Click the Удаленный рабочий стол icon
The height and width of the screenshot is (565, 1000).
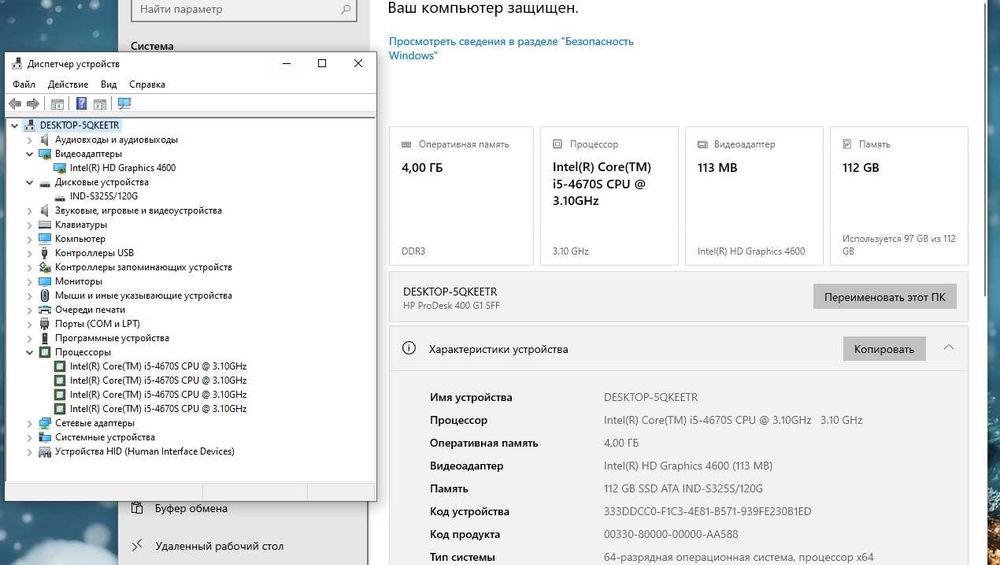point(137,545)
